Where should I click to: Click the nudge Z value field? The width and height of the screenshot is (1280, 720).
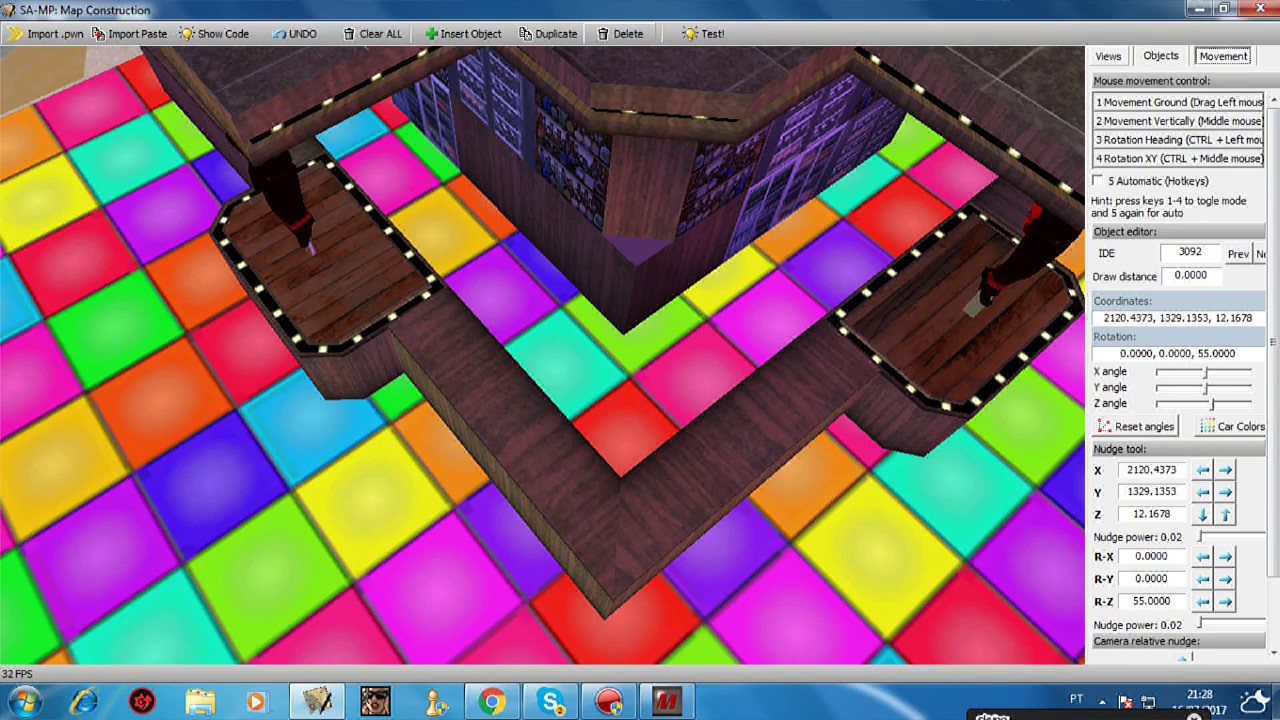[1152, 514]
